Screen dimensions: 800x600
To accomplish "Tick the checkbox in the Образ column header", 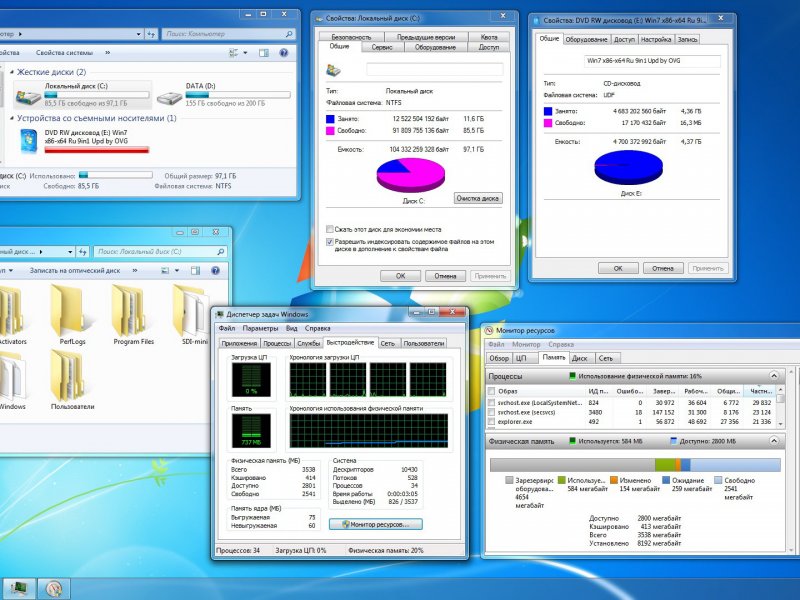I will 491,391.
